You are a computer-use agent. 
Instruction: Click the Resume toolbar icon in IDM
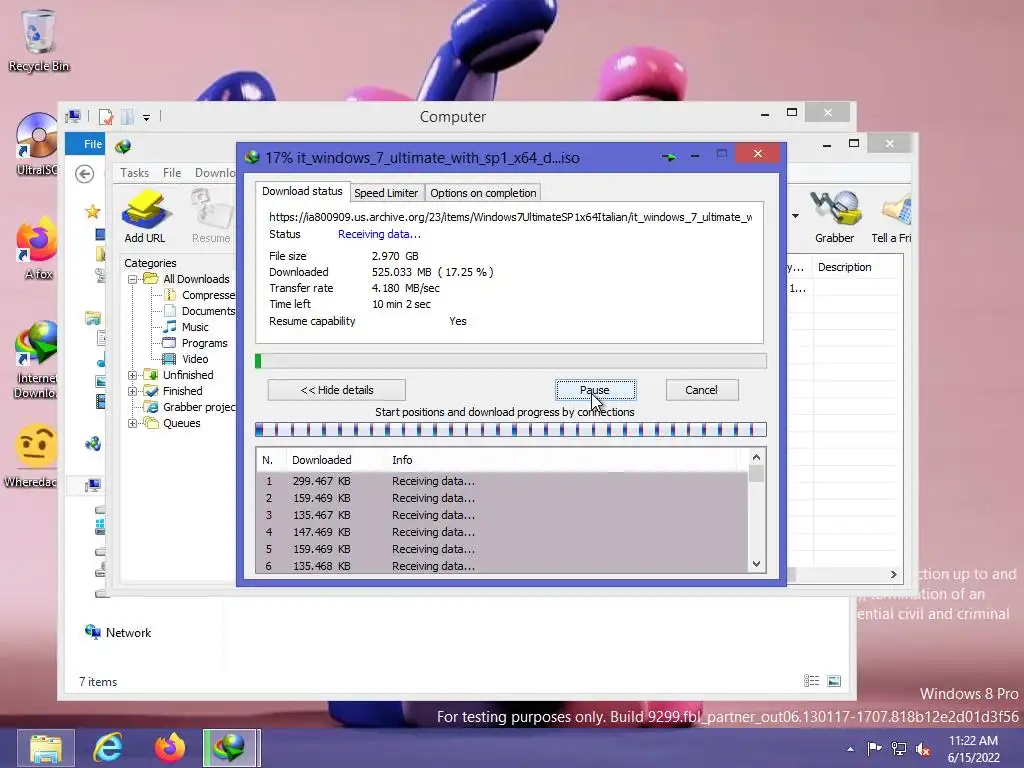[211, 216]
